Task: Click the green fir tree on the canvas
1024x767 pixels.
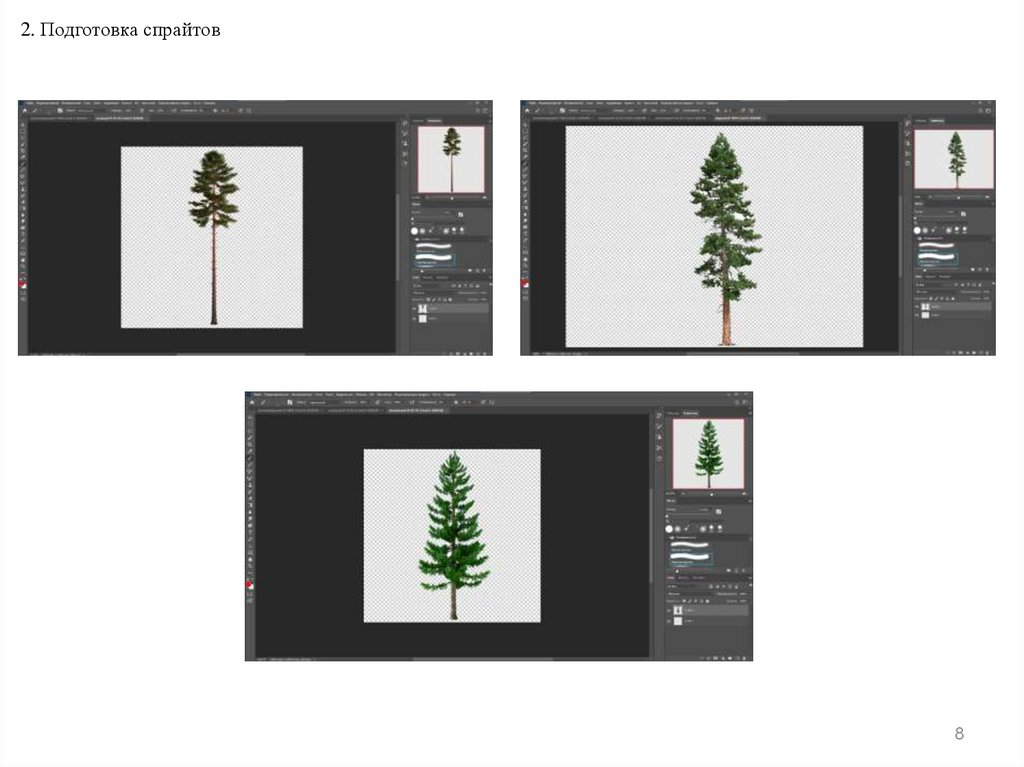Action: [453, 534]
